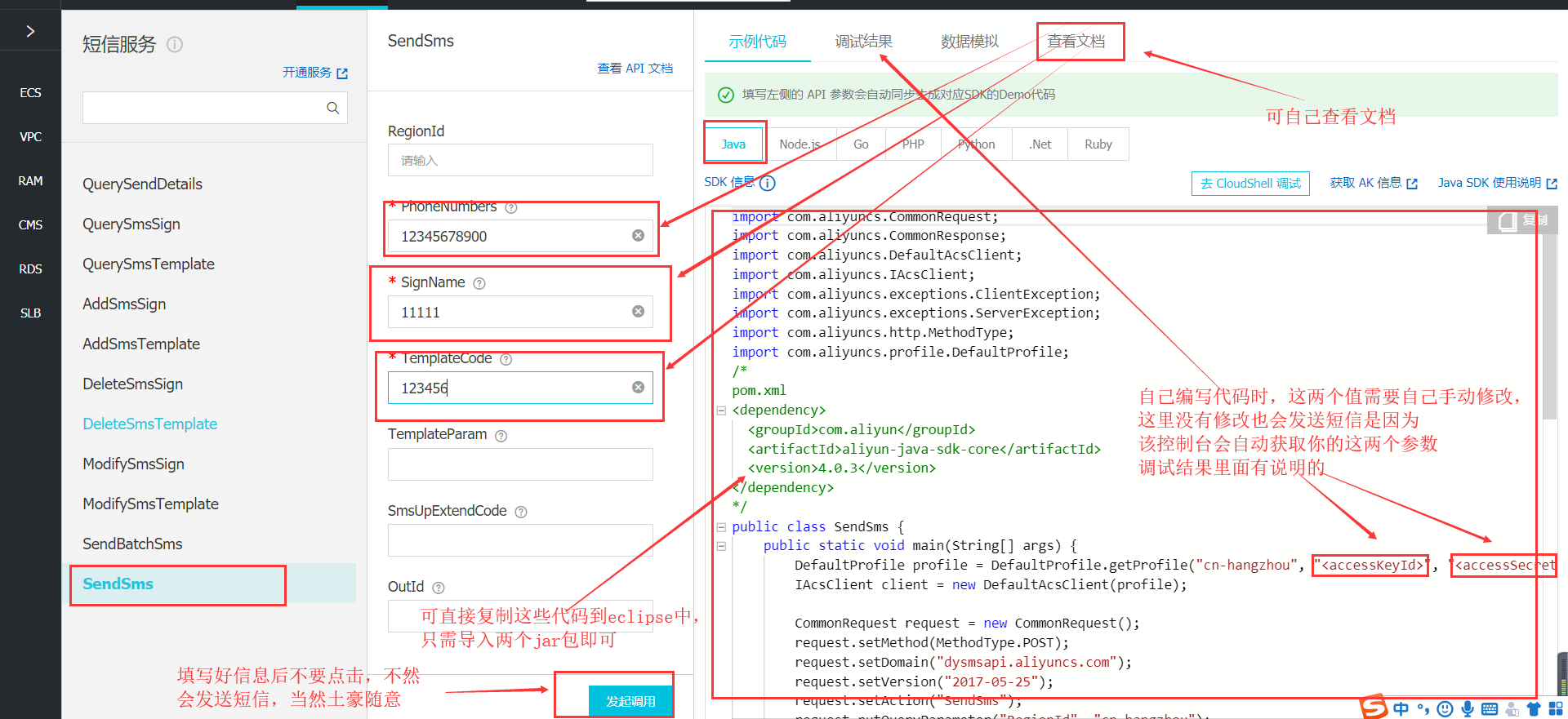Viewport: 1568px width, 719px height.
Task: Click the help icon next to OutId
Action: click(x=439, y=588)
